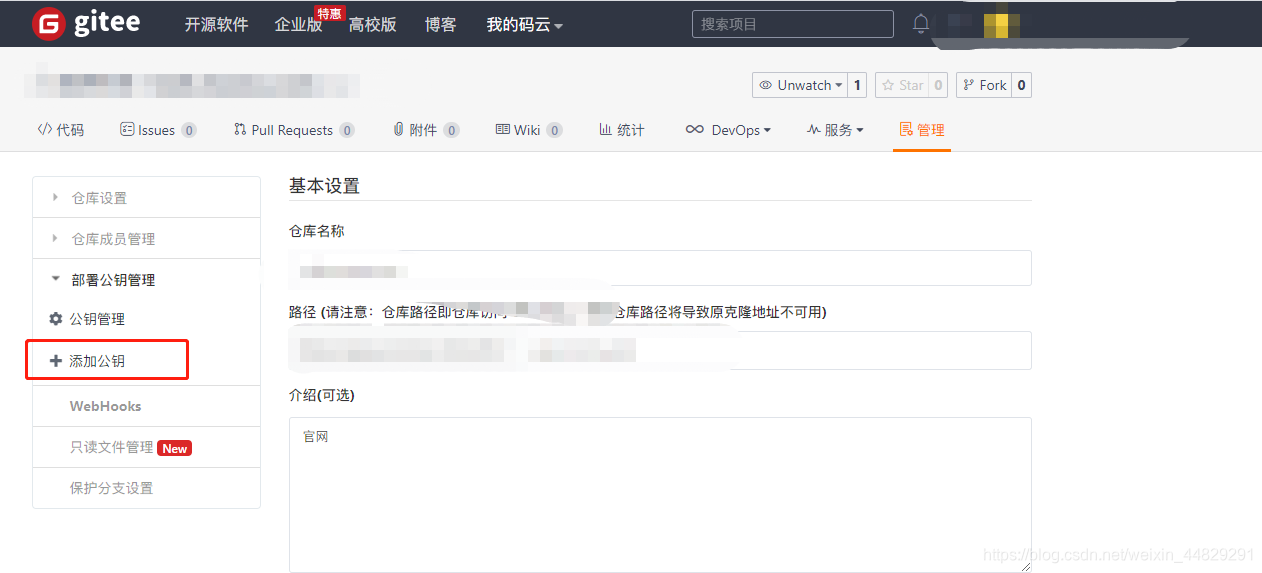Open 高校版 in the top navigation

(x=373, y=25)
